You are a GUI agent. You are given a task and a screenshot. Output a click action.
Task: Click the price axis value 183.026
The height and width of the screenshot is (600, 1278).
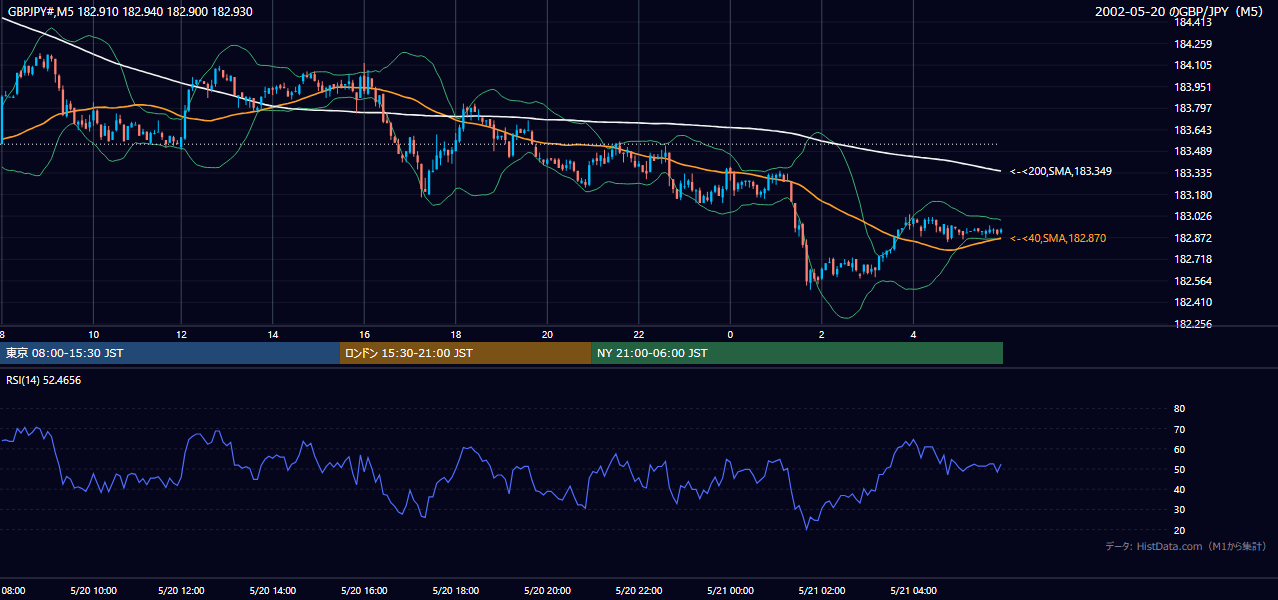pyautogui.click(x=1193, y=216)
